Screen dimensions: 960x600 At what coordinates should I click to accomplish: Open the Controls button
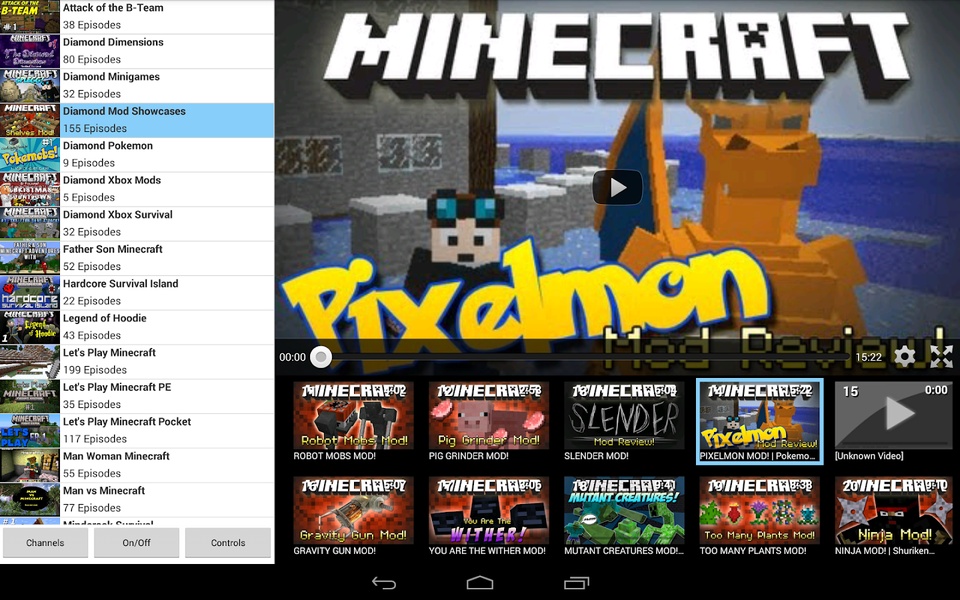tap(228, 542)
